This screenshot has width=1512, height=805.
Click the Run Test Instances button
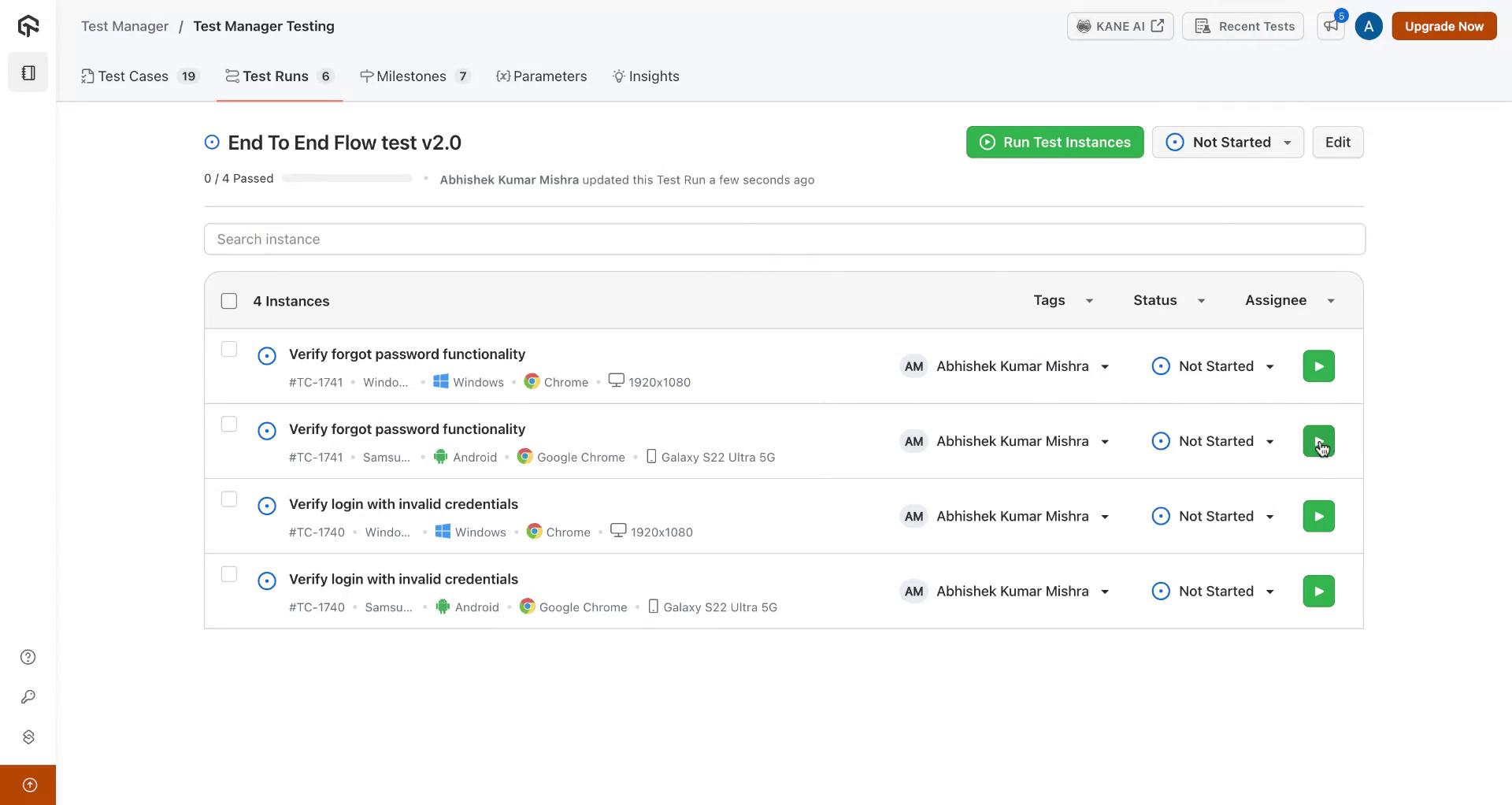coord(1054,143)
